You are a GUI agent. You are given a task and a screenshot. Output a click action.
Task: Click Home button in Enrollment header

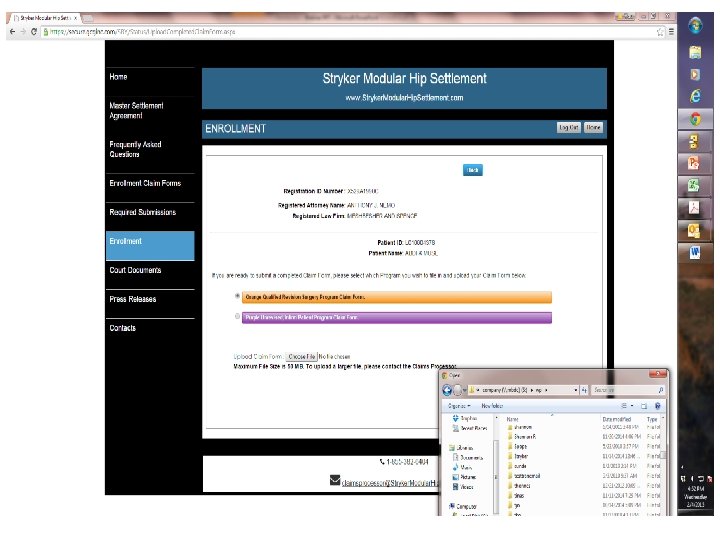pos(593,128)
